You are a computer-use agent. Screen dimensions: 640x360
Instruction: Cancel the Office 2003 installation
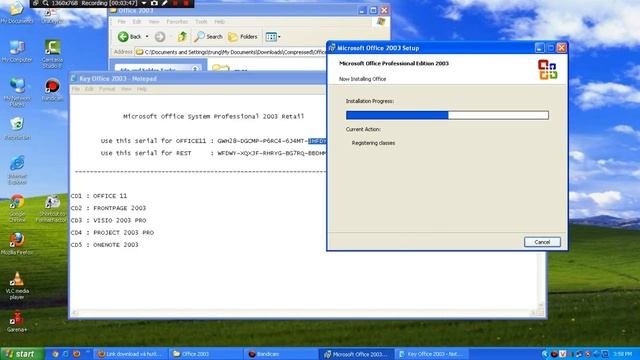[542, 242]
